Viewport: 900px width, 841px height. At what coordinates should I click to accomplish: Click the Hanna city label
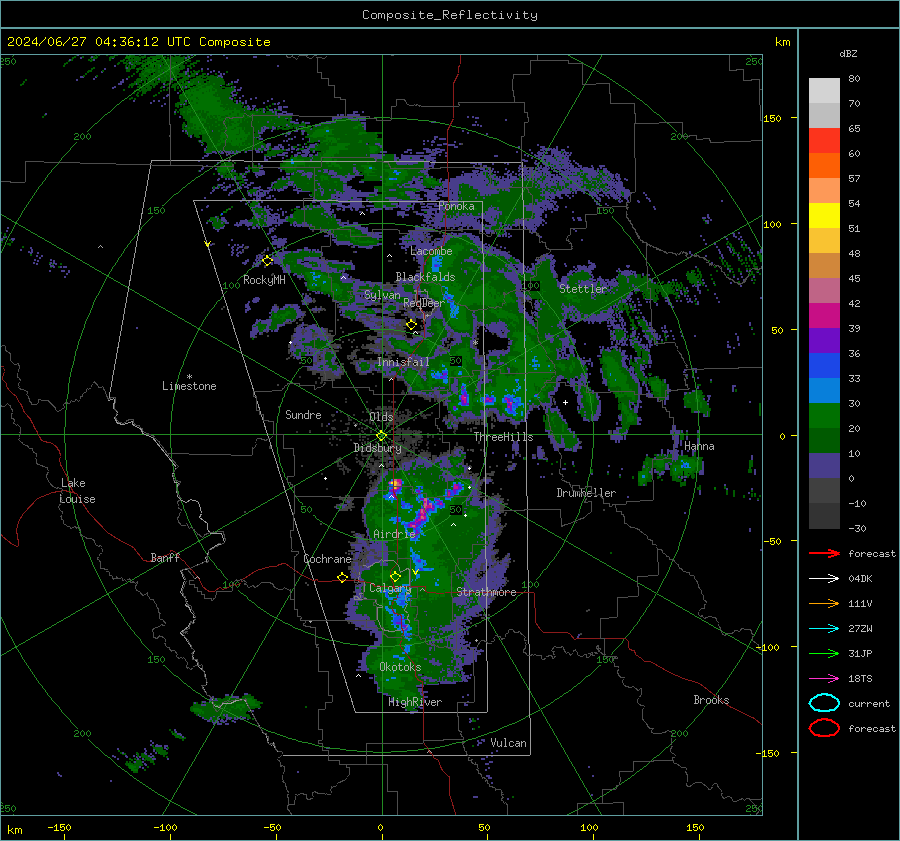pos(699,446)
